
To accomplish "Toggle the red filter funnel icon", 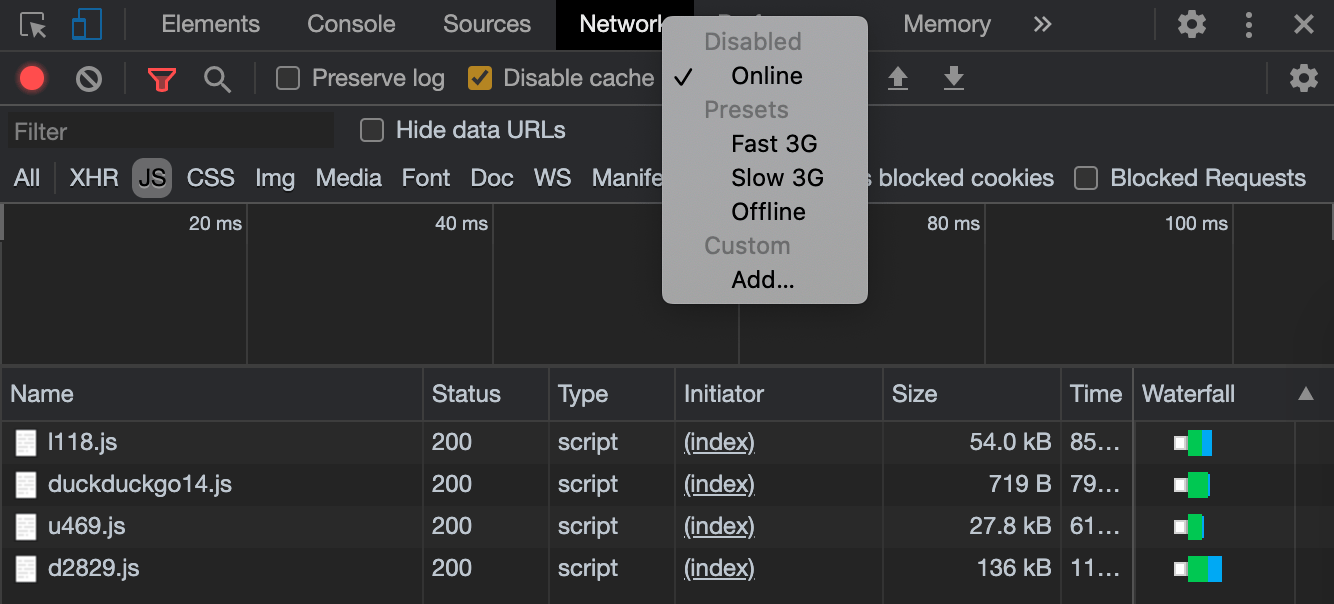I will [x=161, y=79].
